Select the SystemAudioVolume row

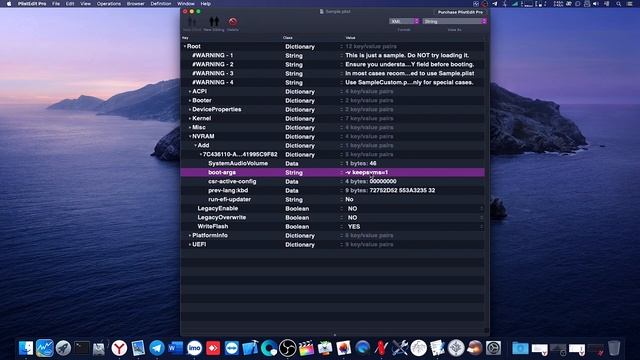[333, 163]
